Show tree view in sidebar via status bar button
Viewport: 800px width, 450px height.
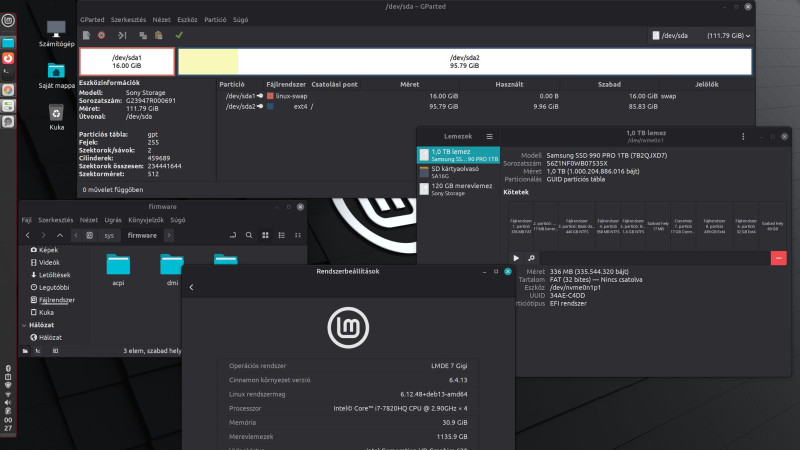point(38,351)
